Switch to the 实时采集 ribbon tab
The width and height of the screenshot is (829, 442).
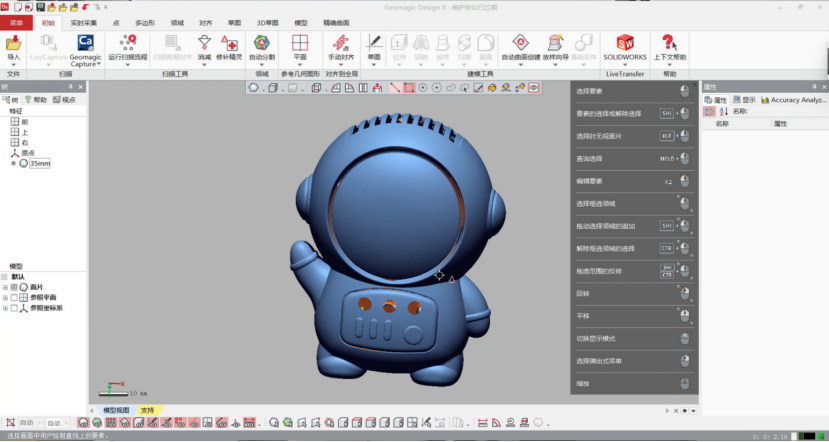point(84,23)
